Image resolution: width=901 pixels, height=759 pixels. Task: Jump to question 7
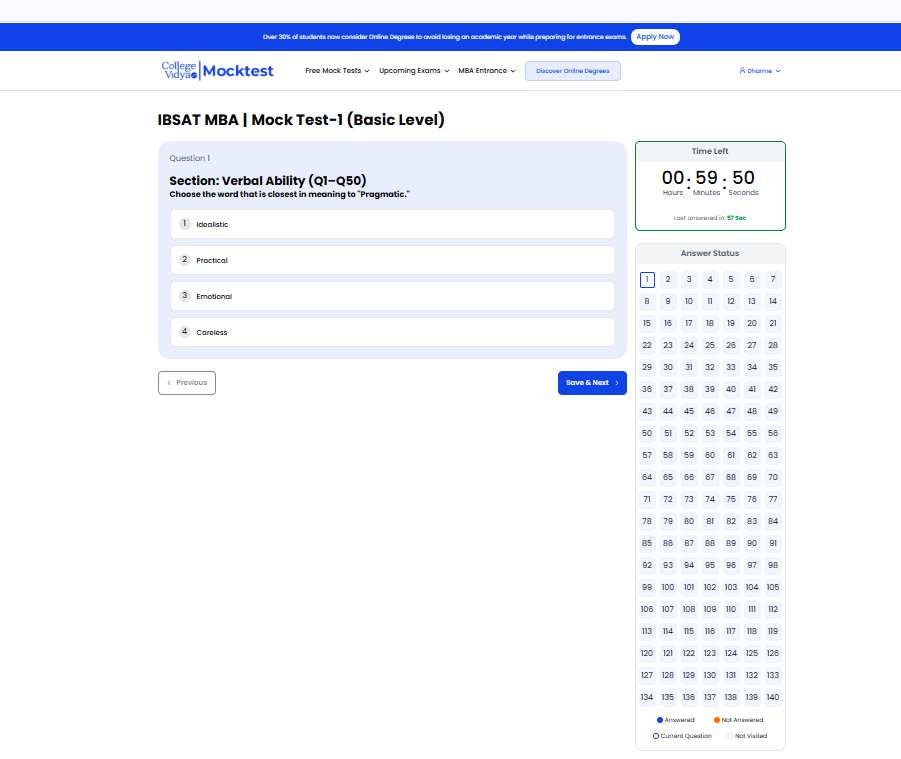773,280
